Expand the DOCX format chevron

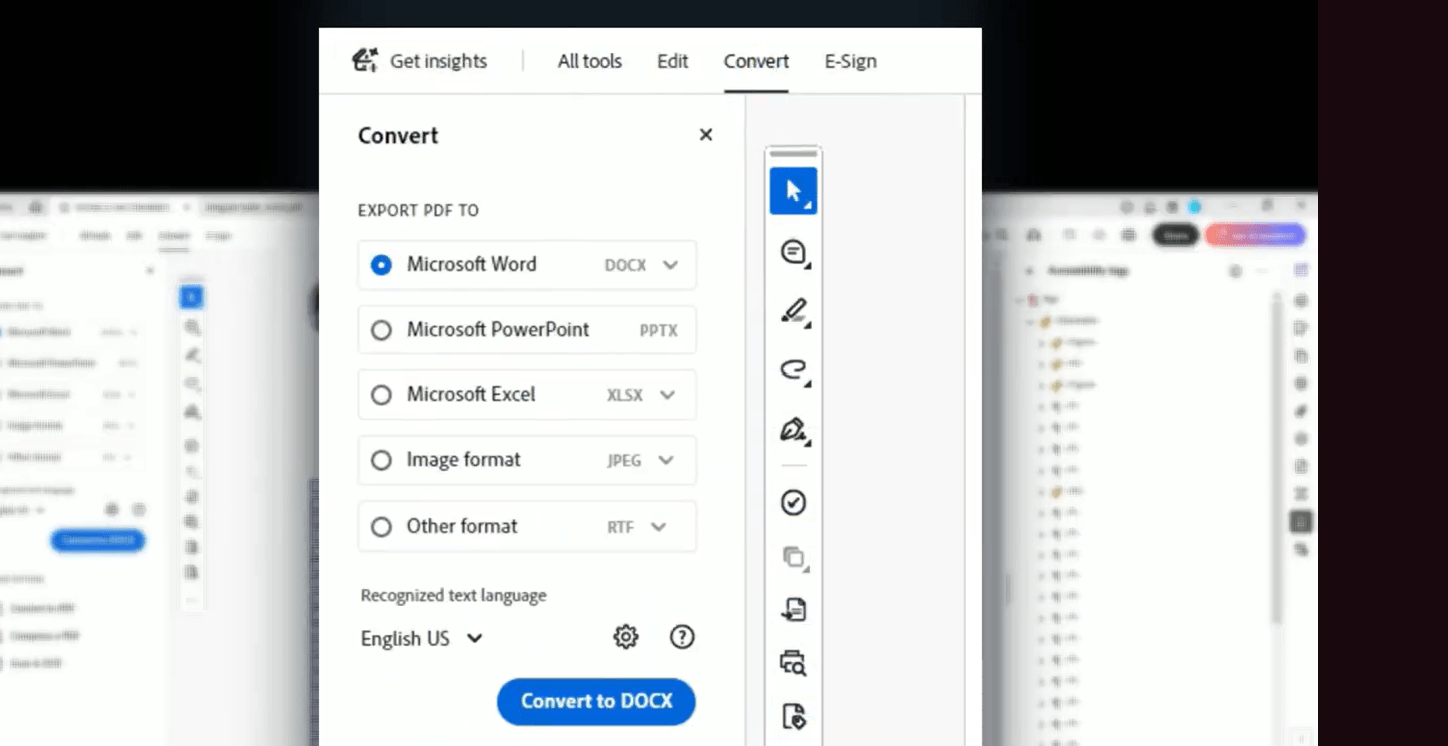click(670, 265)
